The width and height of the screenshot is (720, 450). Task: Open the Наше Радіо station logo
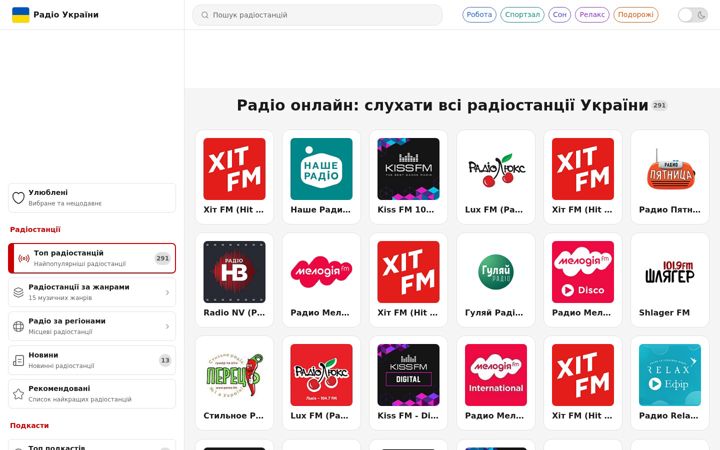(321, 169)
